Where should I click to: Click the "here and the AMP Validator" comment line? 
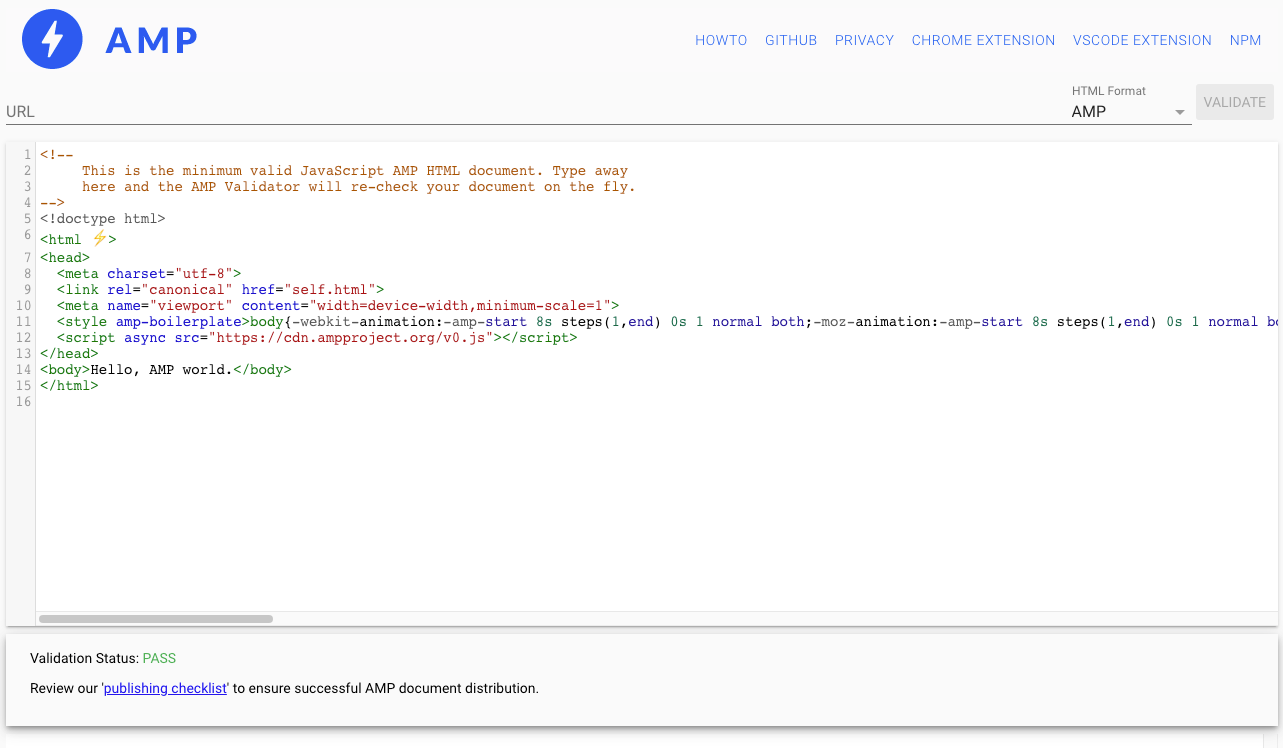[359, 186]
